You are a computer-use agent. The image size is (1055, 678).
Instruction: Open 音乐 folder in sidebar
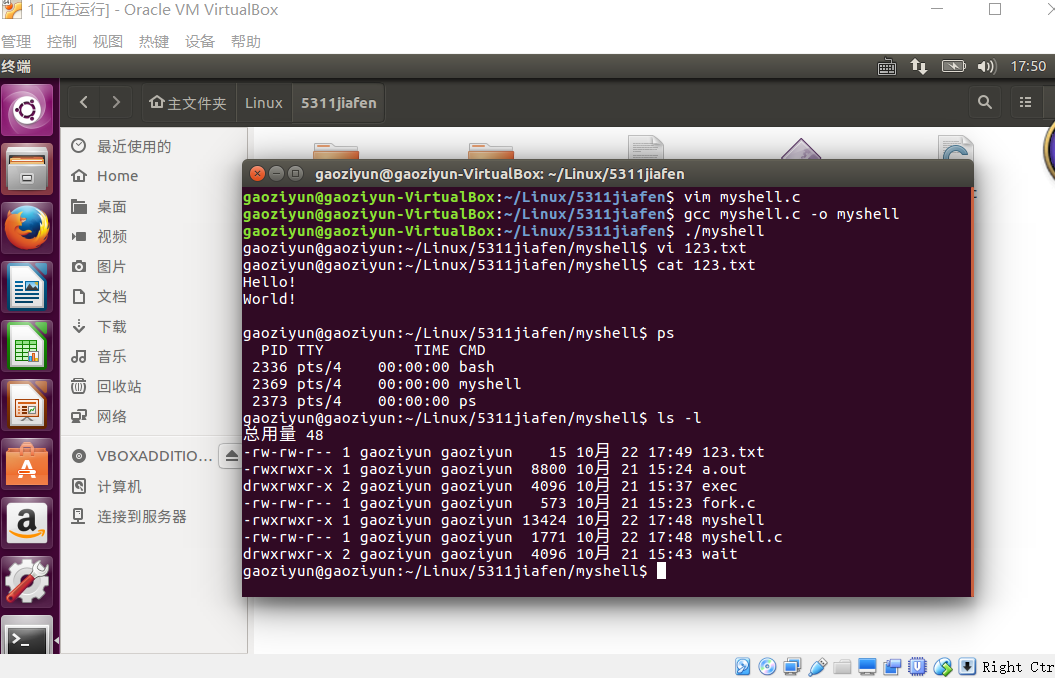pyautogui.click(x=155, y=356)
